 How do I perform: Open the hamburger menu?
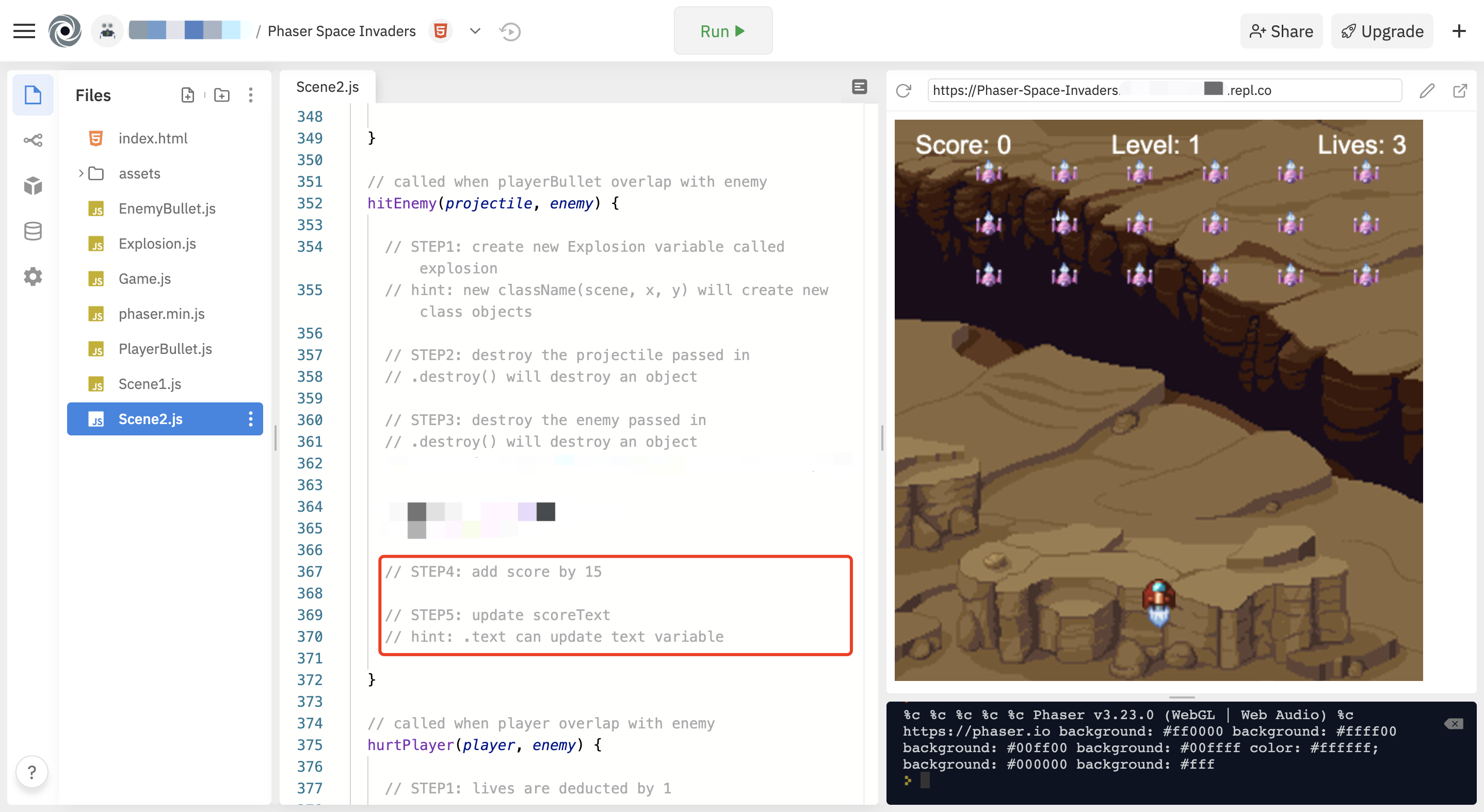tap(24, 31)
